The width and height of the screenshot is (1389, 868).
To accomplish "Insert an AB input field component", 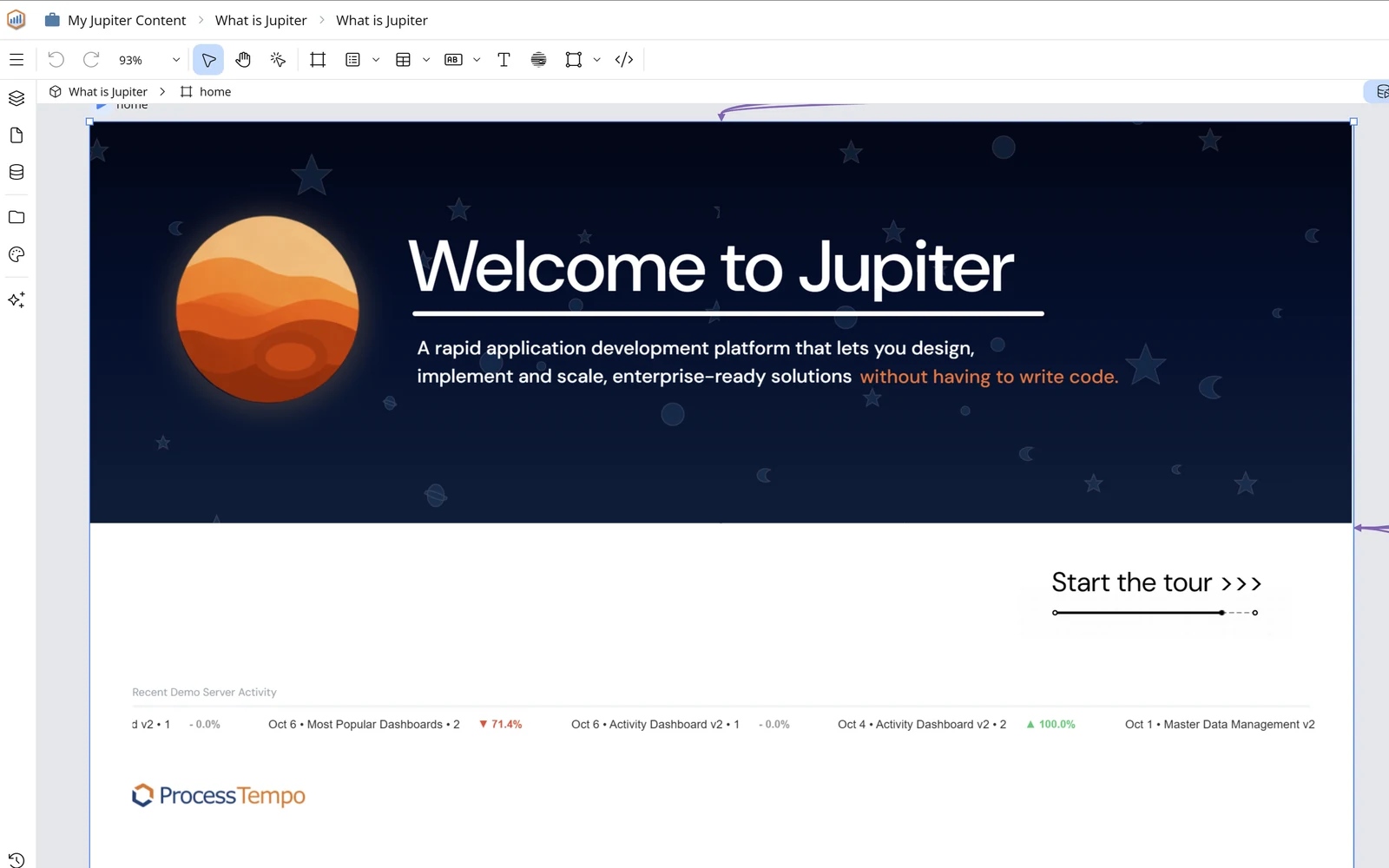I will [453, 60].
